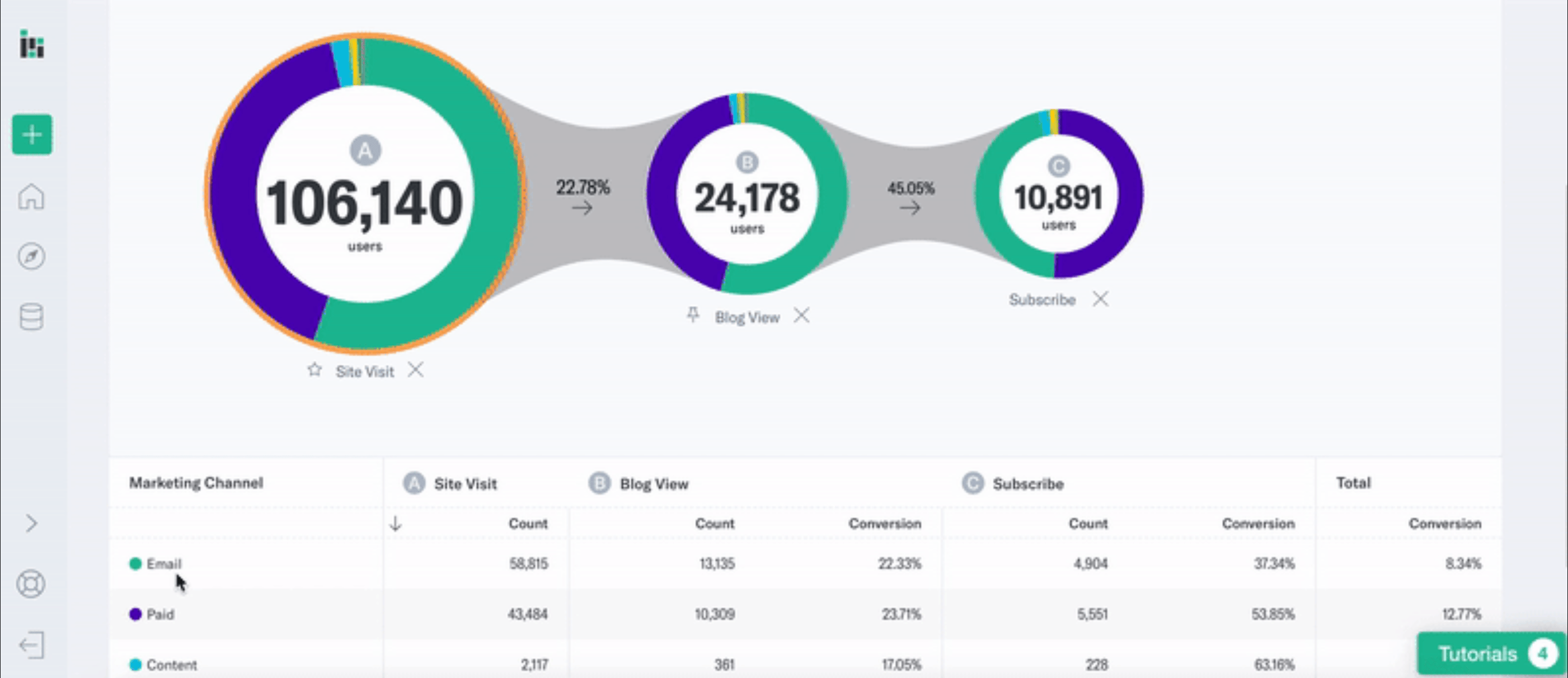Click the A badge inside Site Visit donut
Viewport: 1568px width, 678px height.
365,150
